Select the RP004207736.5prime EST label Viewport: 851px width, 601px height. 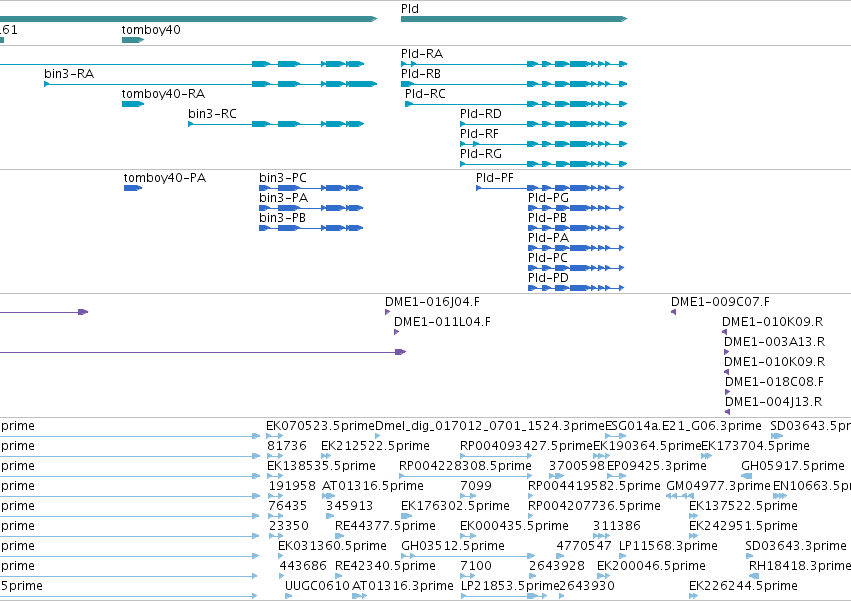tap(594, 506)
